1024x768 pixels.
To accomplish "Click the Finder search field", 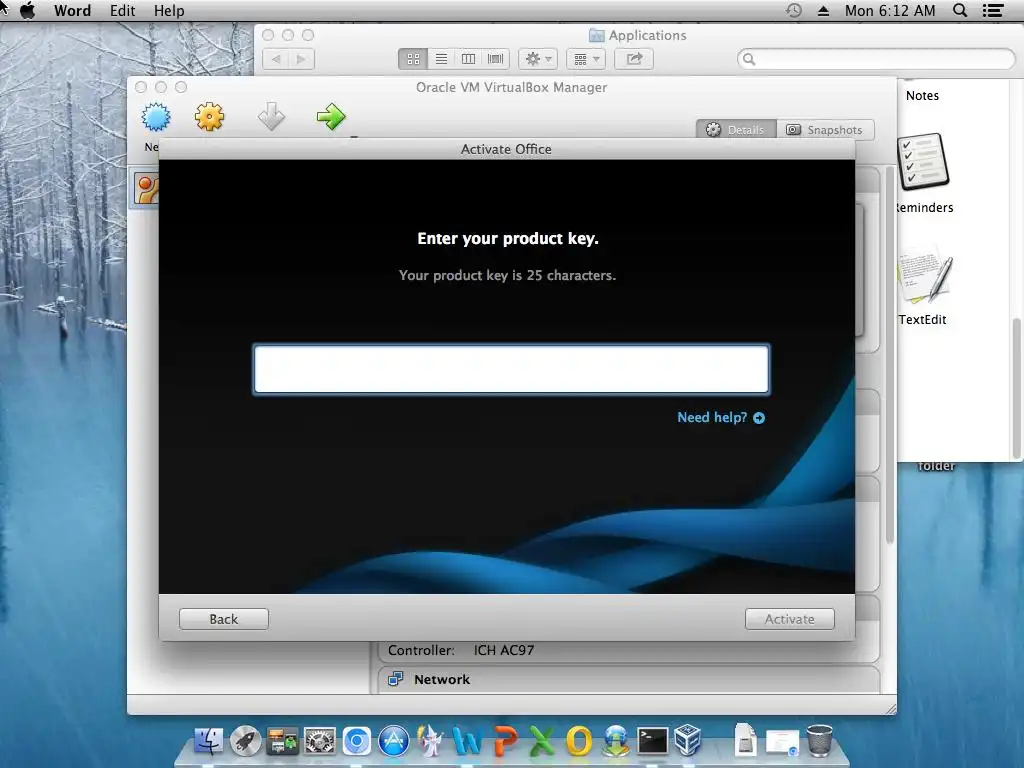I will [x=876, y=59].
